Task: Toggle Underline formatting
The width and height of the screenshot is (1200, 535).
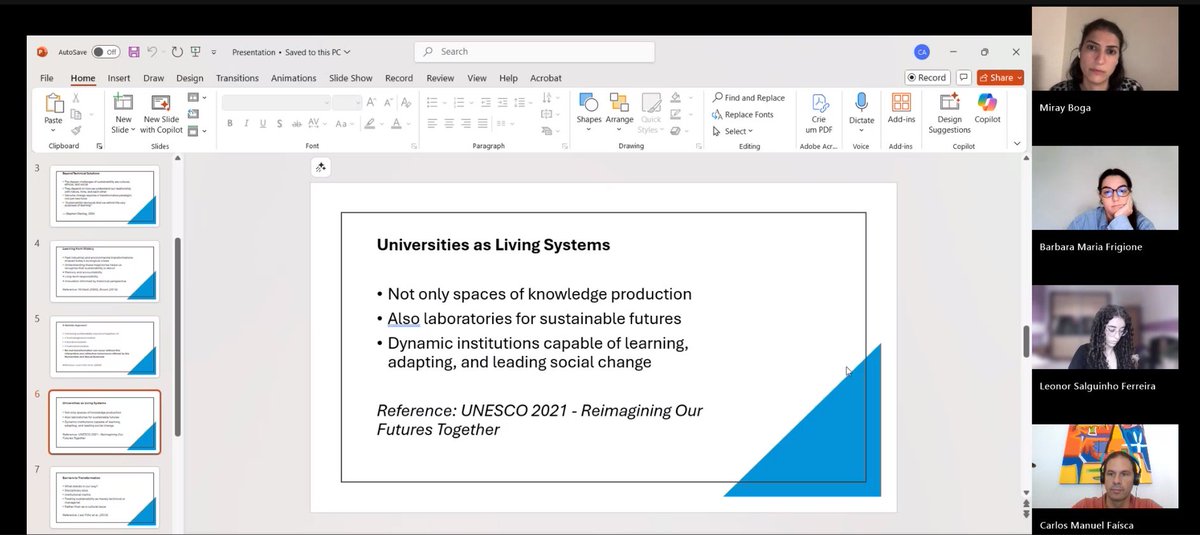Action: pyautogui.click(x=262, y=124)
